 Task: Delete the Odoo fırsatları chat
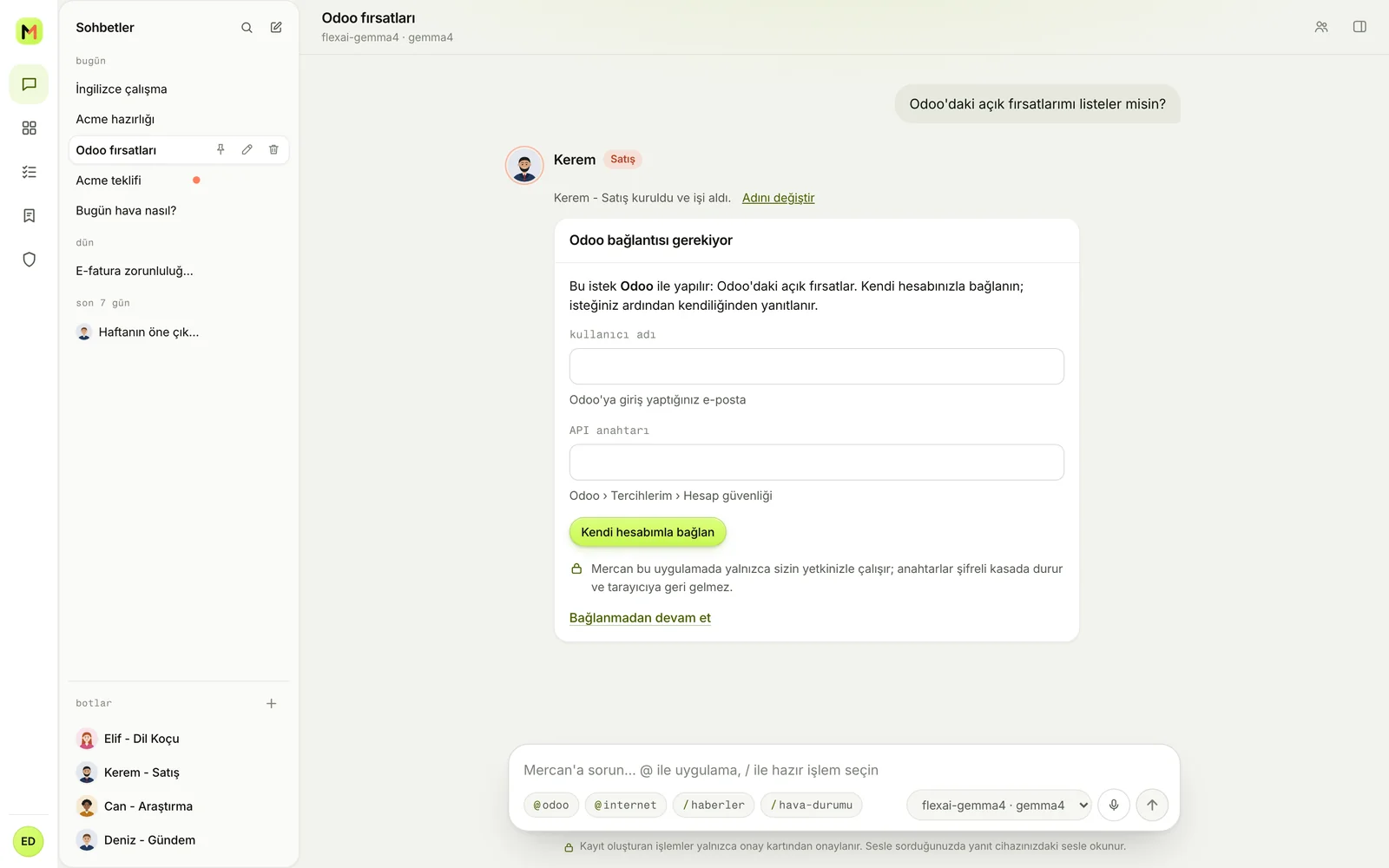point(273,149)
